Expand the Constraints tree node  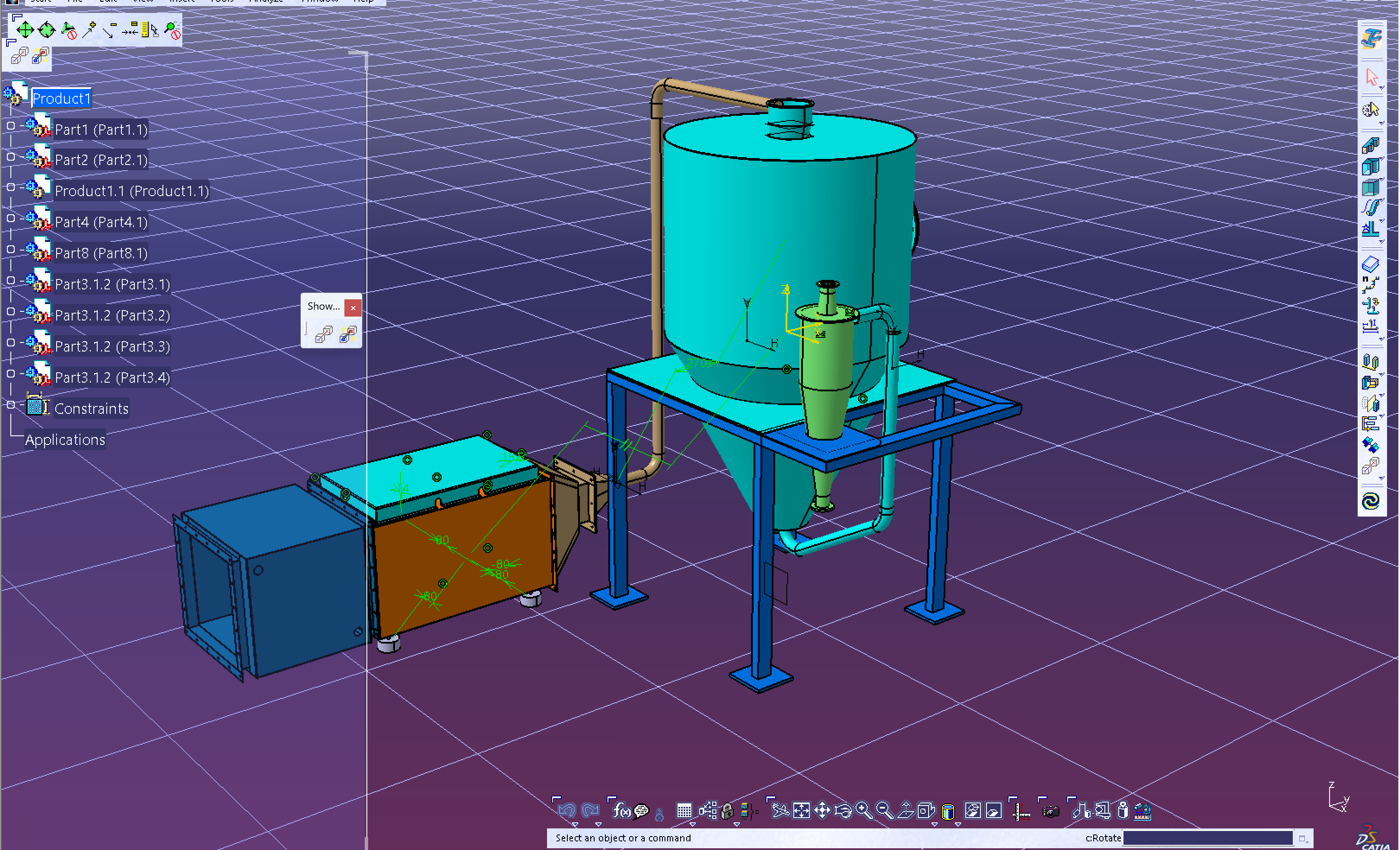coord(11,405)
